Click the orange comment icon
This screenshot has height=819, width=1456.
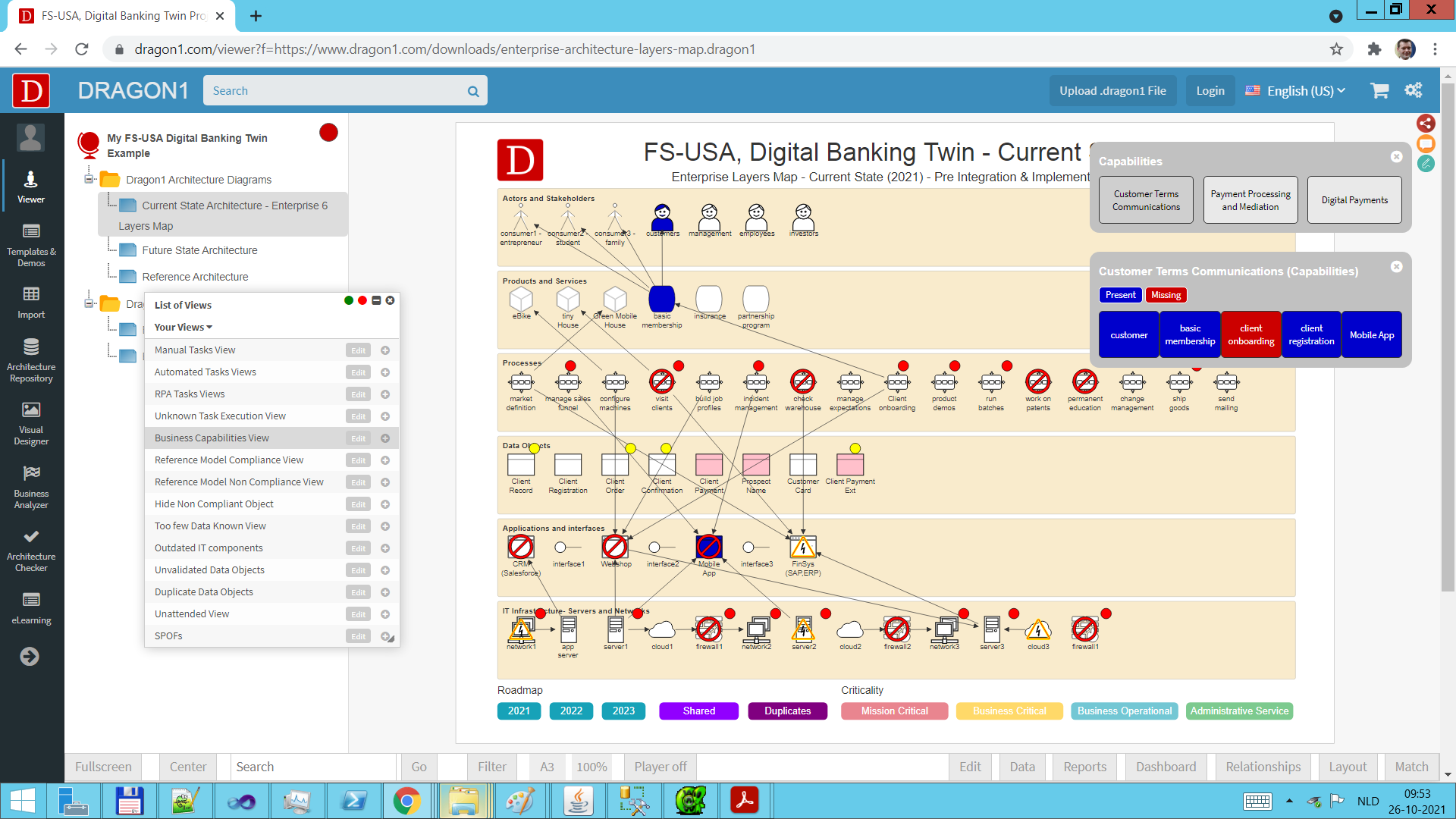click(1426, 143)
